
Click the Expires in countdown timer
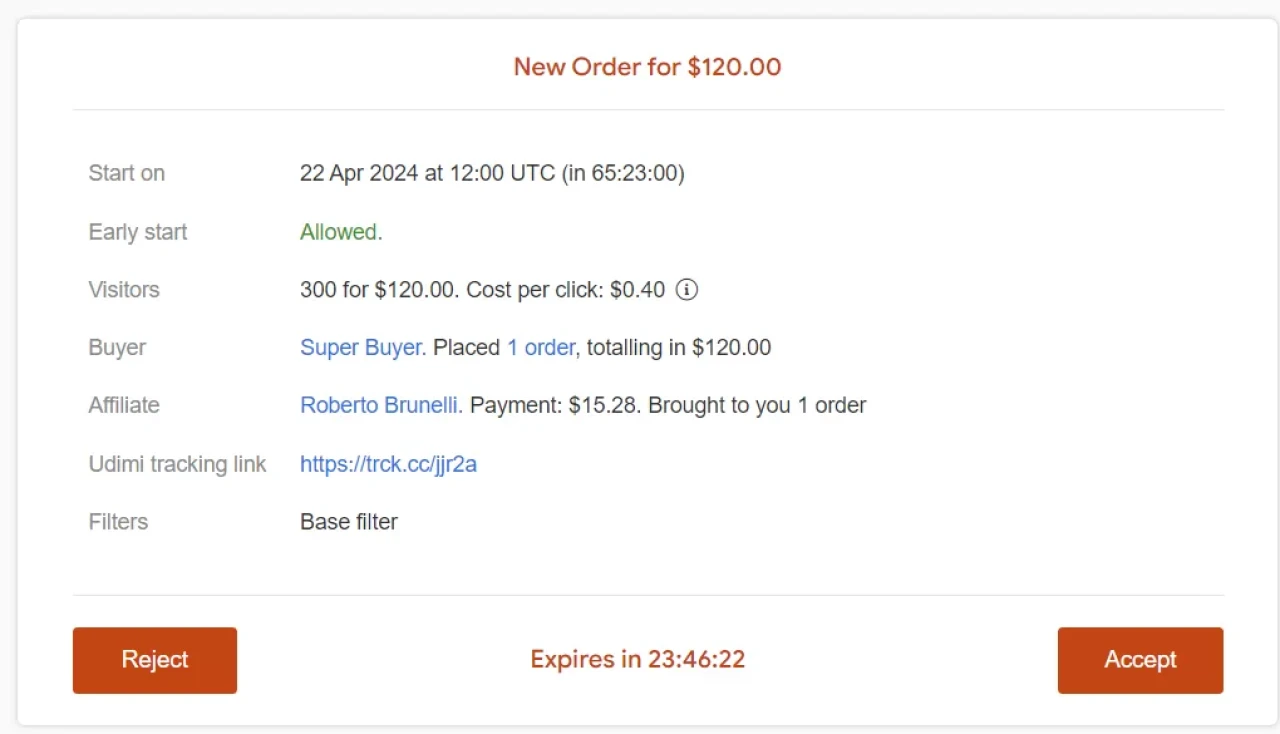coord(637,660)
